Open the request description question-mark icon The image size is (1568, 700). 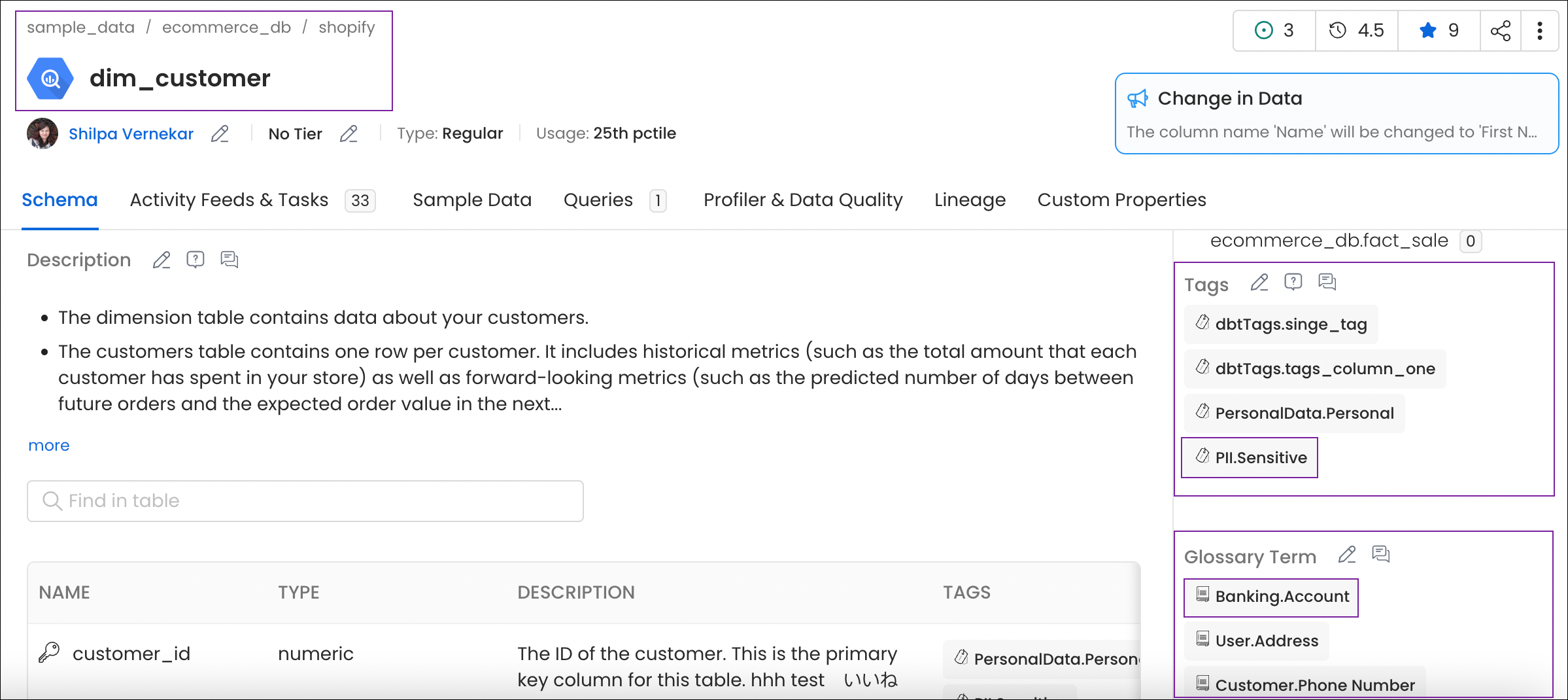point(195,260)
